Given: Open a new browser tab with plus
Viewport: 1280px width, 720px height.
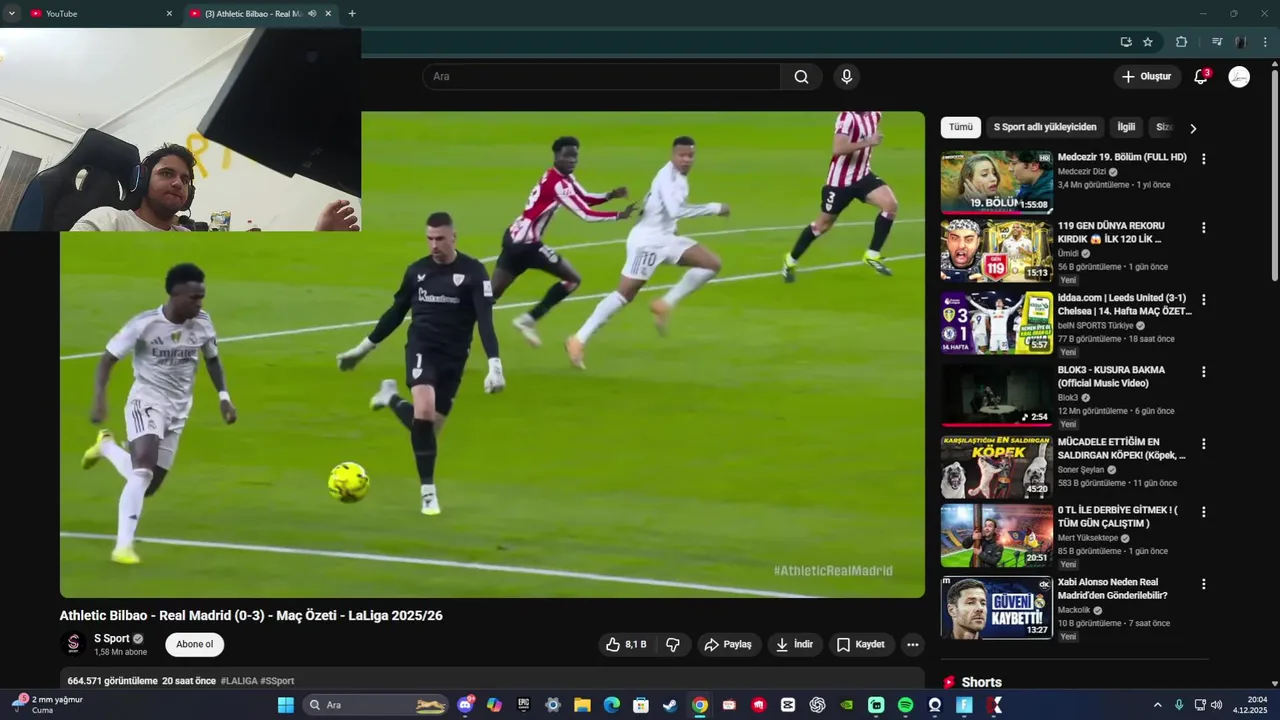Looking at the screenshot, I should point(352,14).
